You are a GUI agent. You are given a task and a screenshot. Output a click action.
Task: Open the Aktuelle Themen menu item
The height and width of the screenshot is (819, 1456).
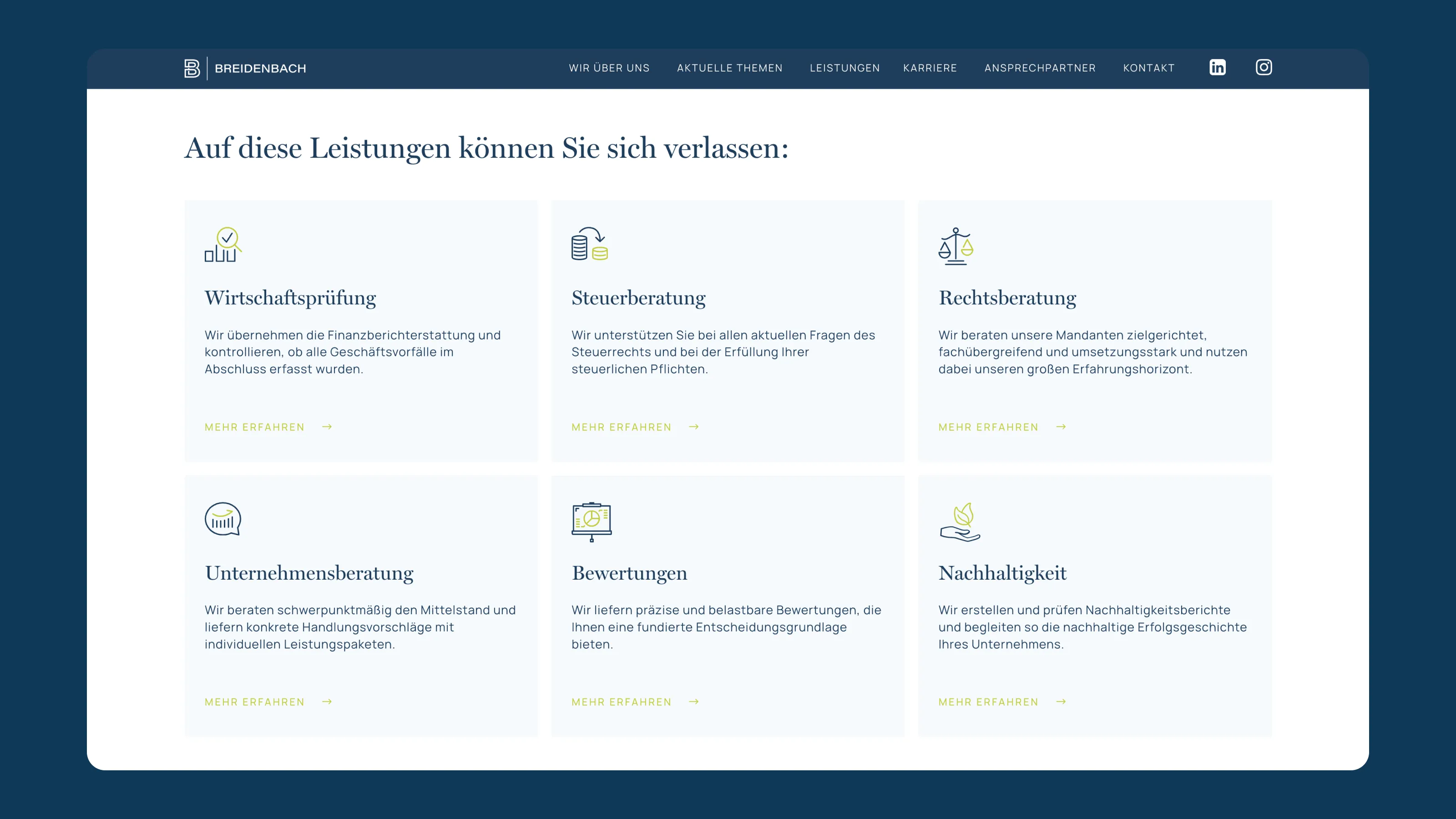[729, 68]
